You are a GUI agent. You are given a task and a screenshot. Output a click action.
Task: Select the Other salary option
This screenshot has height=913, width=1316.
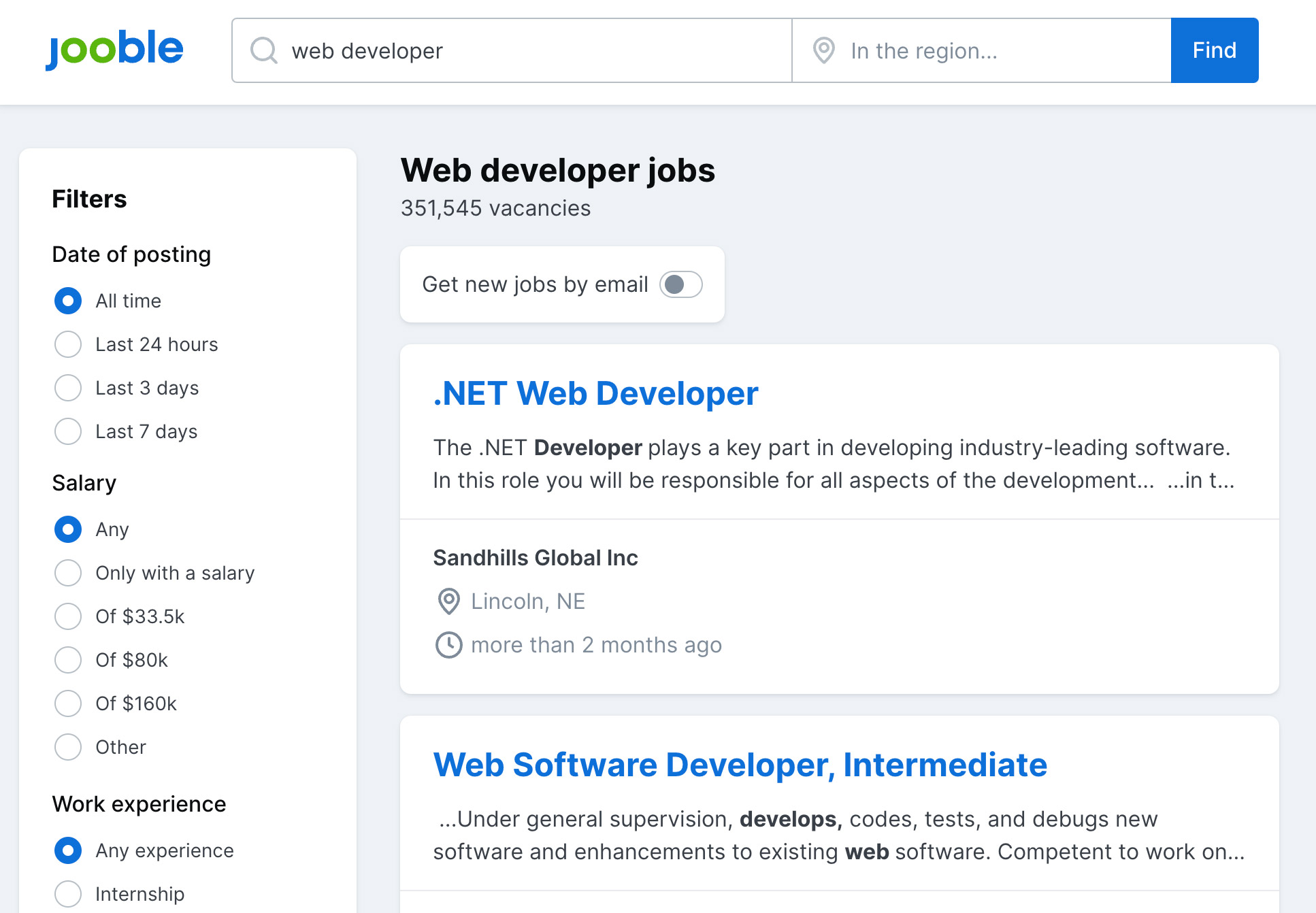pyautogui.click(x=68, y=747)
